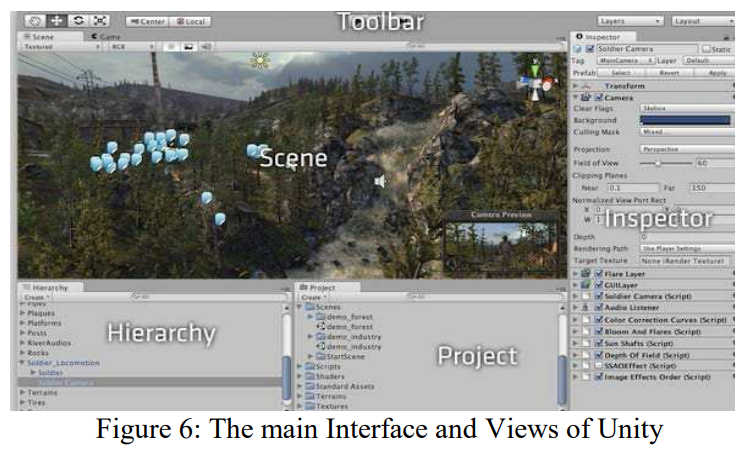Toggle the Soldier Camera active checkbox
This screenshot has width=740, height=450.
[589, 49]
